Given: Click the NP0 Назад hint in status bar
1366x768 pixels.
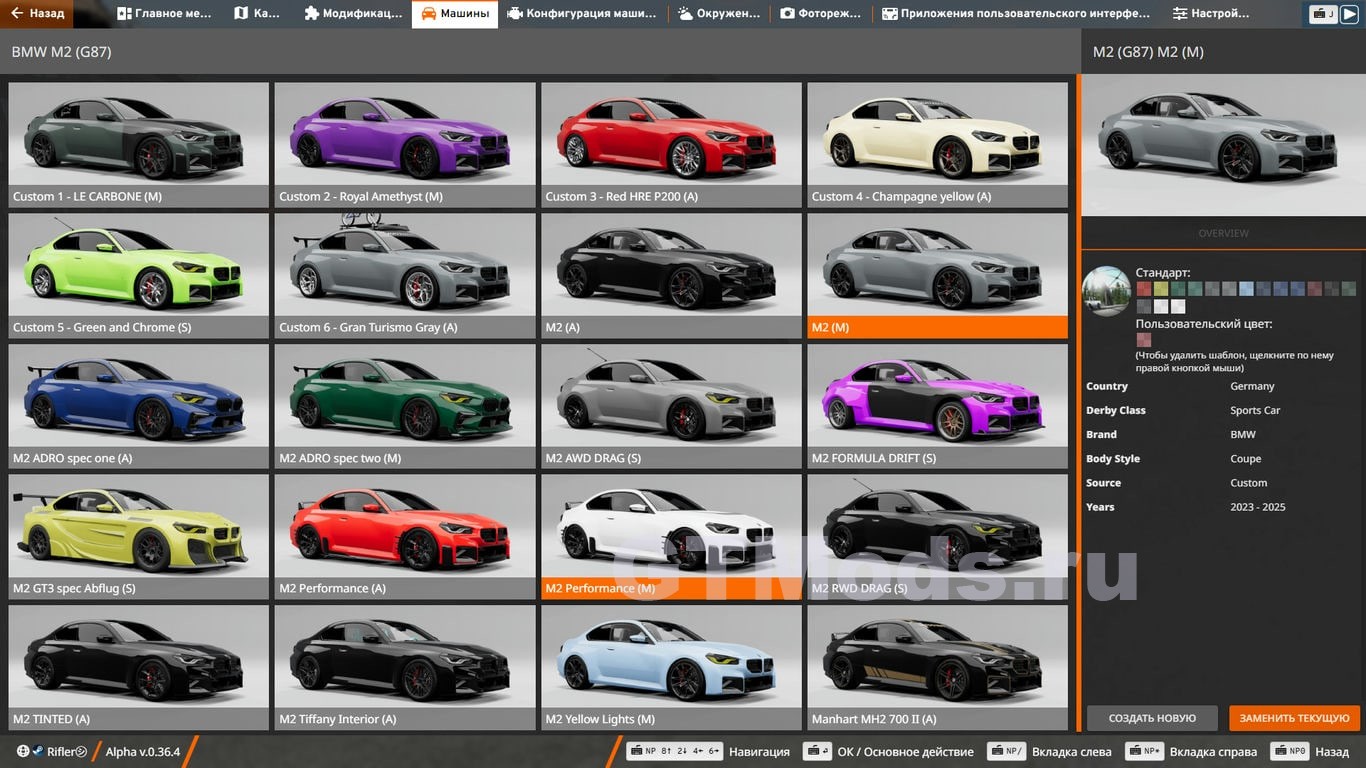Looking at the screenshot, I should [x=1310, y=751].
